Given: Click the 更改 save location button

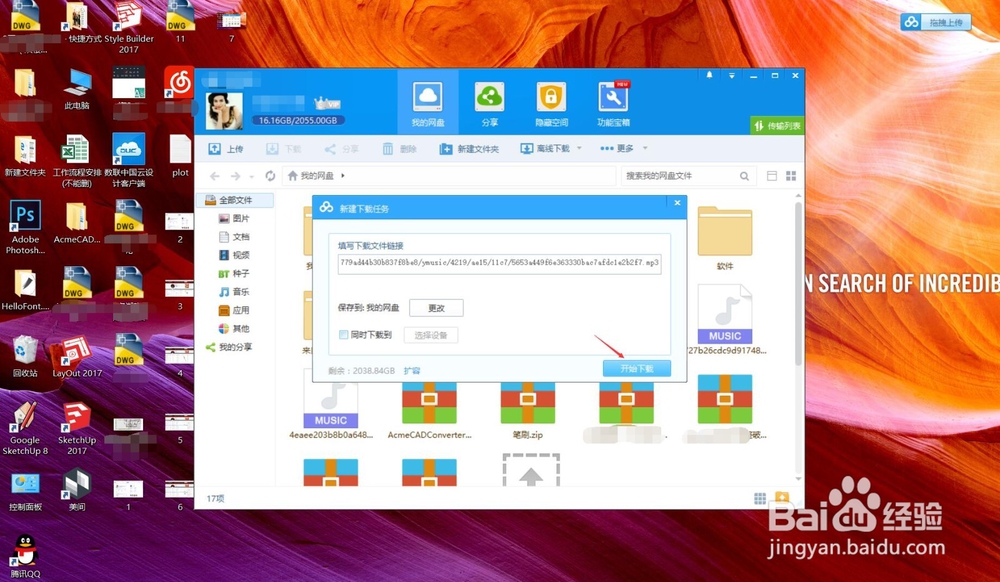Looking at the screenshot, I should 436,308.
